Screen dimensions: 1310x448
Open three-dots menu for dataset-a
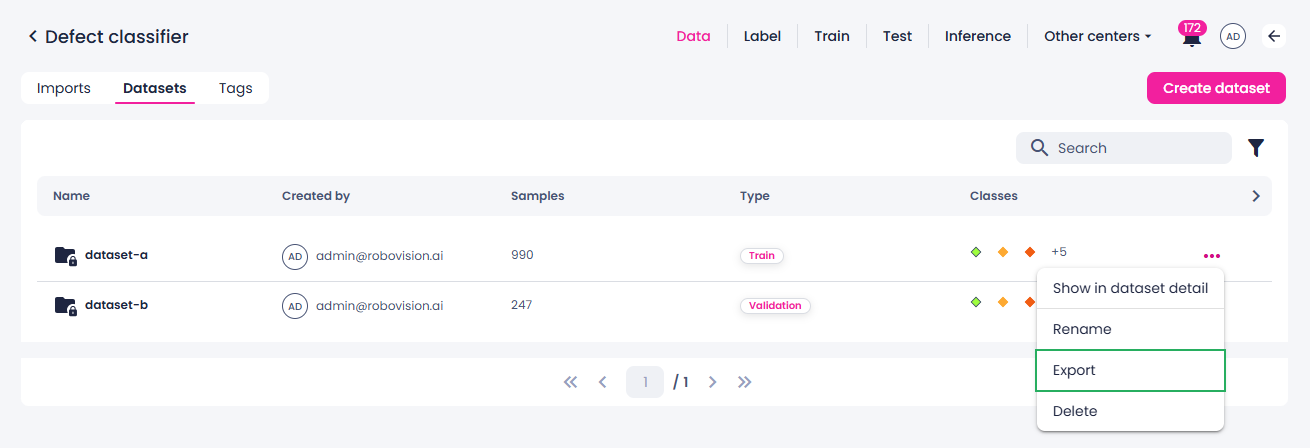coord(1212,256)
